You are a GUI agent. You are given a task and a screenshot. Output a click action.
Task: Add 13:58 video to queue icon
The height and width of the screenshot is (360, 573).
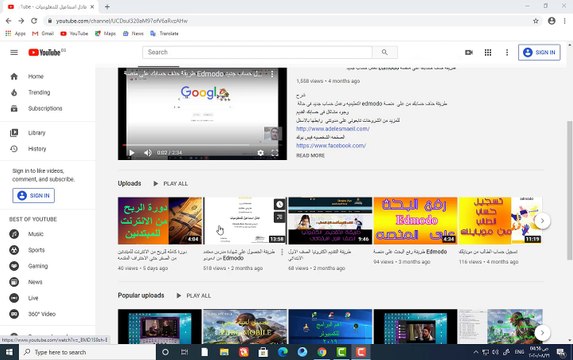[x=280, y=217]
